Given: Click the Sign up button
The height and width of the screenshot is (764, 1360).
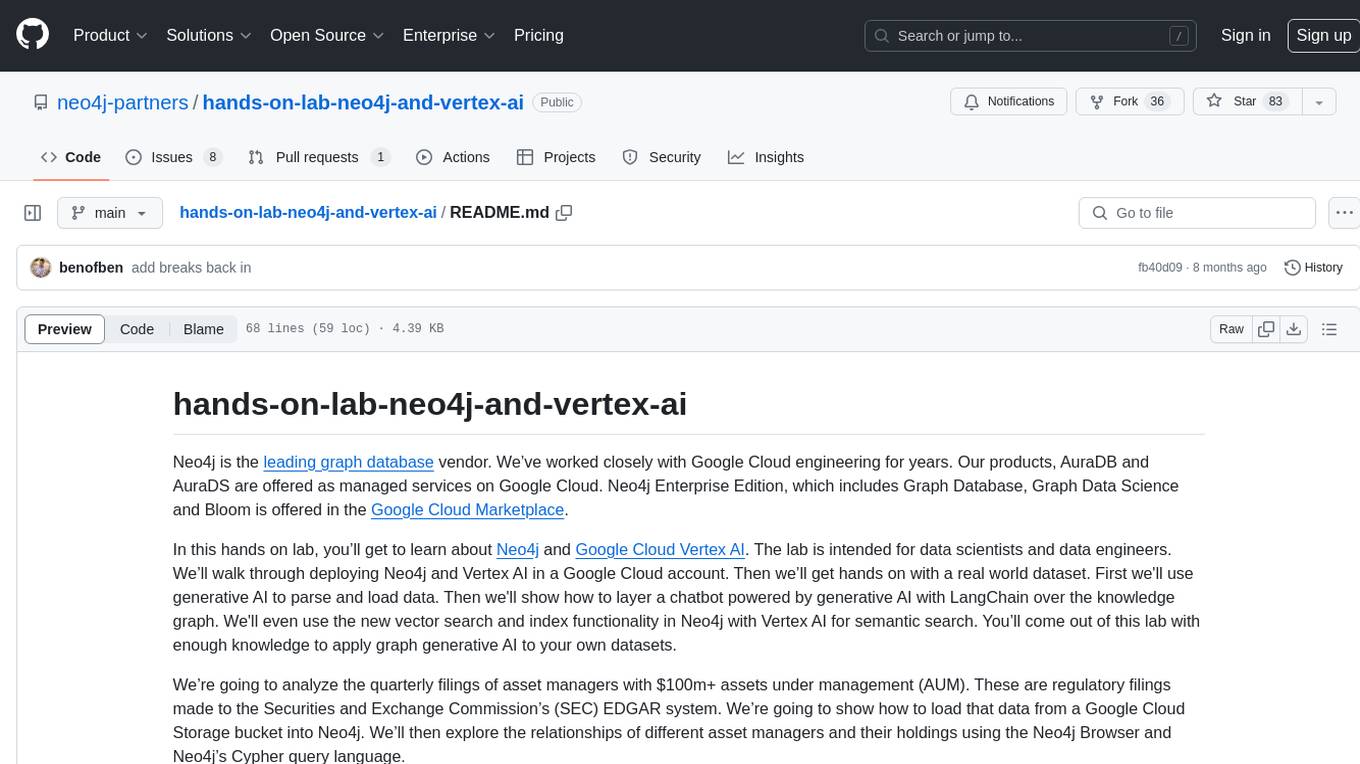Looking at the screenshot, I should (x=1323, y=35).
